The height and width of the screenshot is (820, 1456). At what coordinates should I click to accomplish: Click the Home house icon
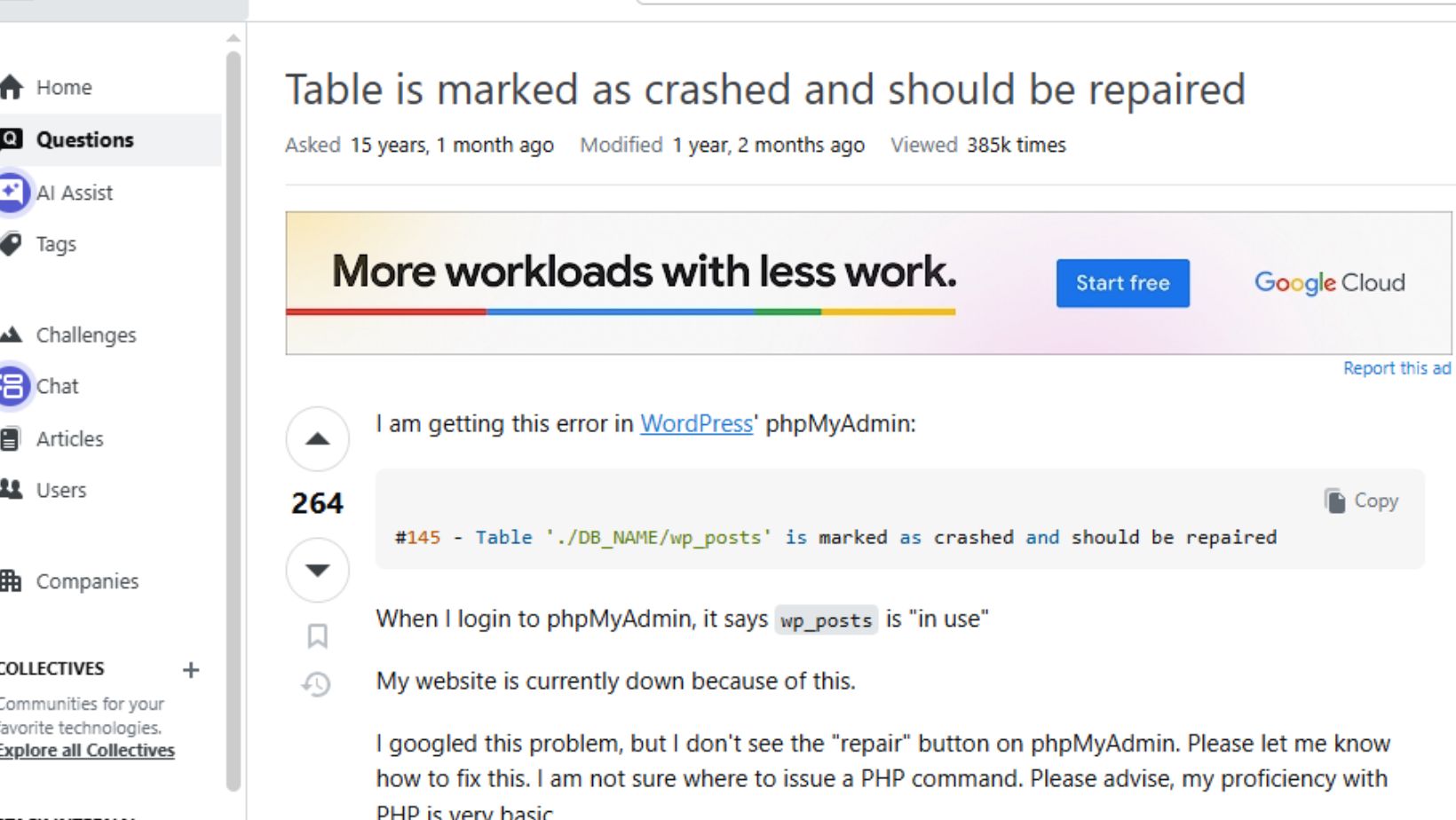(11, 87)
